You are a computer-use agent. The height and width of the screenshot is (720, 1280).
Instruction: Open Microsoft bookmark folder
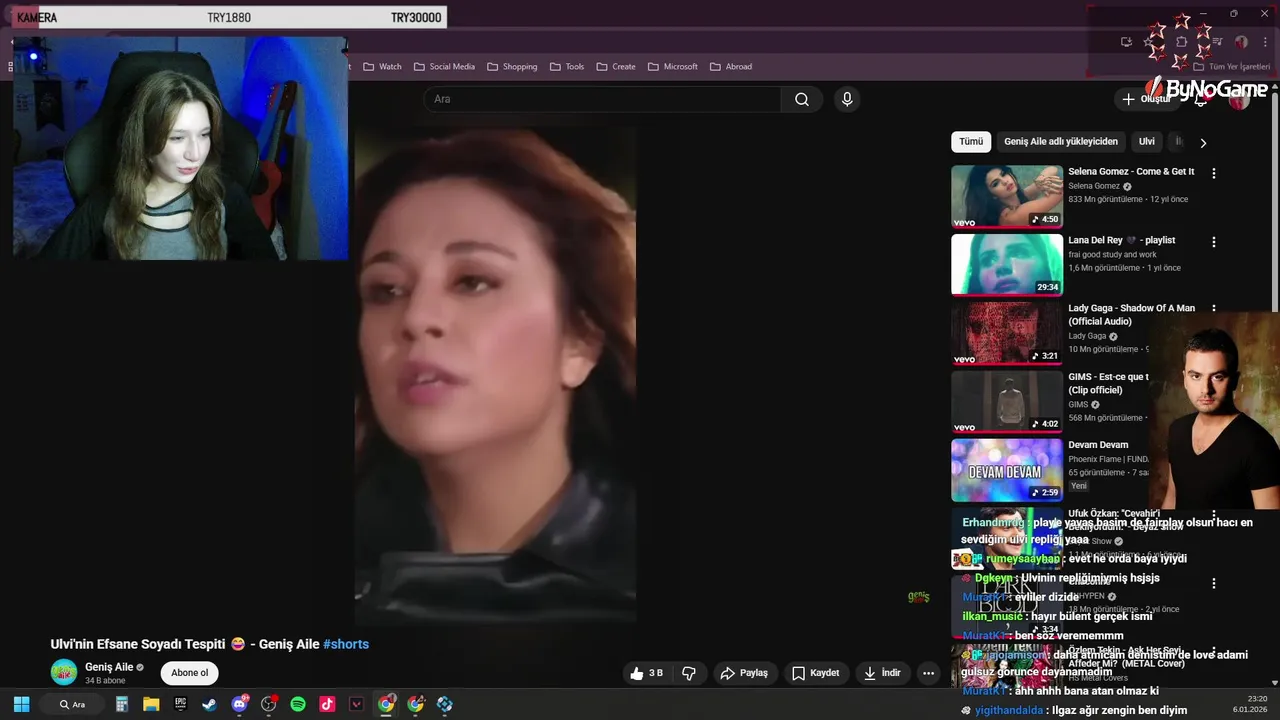pyautogui.click(x=673, y=67)
